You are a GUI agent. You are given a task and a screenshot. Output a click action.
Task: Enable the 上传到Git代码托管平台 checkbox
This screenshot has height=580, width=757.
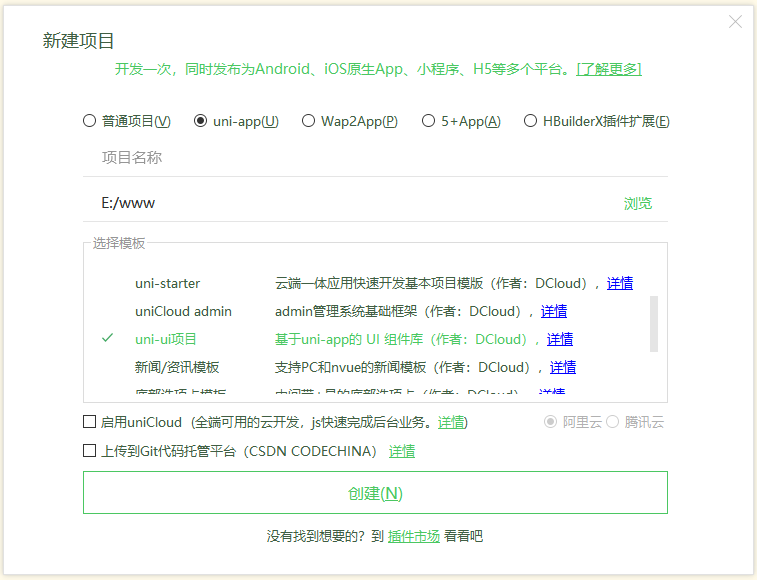(89, 451)
